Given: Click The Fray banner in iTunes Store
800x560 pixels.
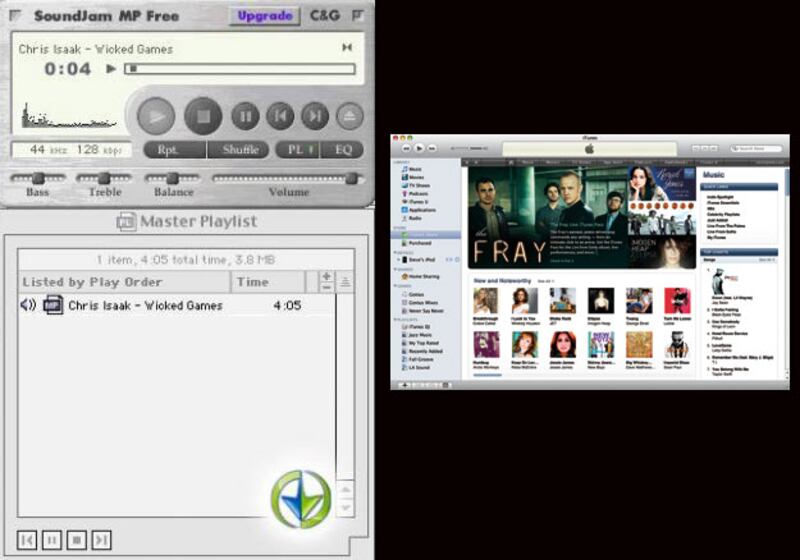Looking at the screenshot, I should pyautogui.click(x=547, y=217).
